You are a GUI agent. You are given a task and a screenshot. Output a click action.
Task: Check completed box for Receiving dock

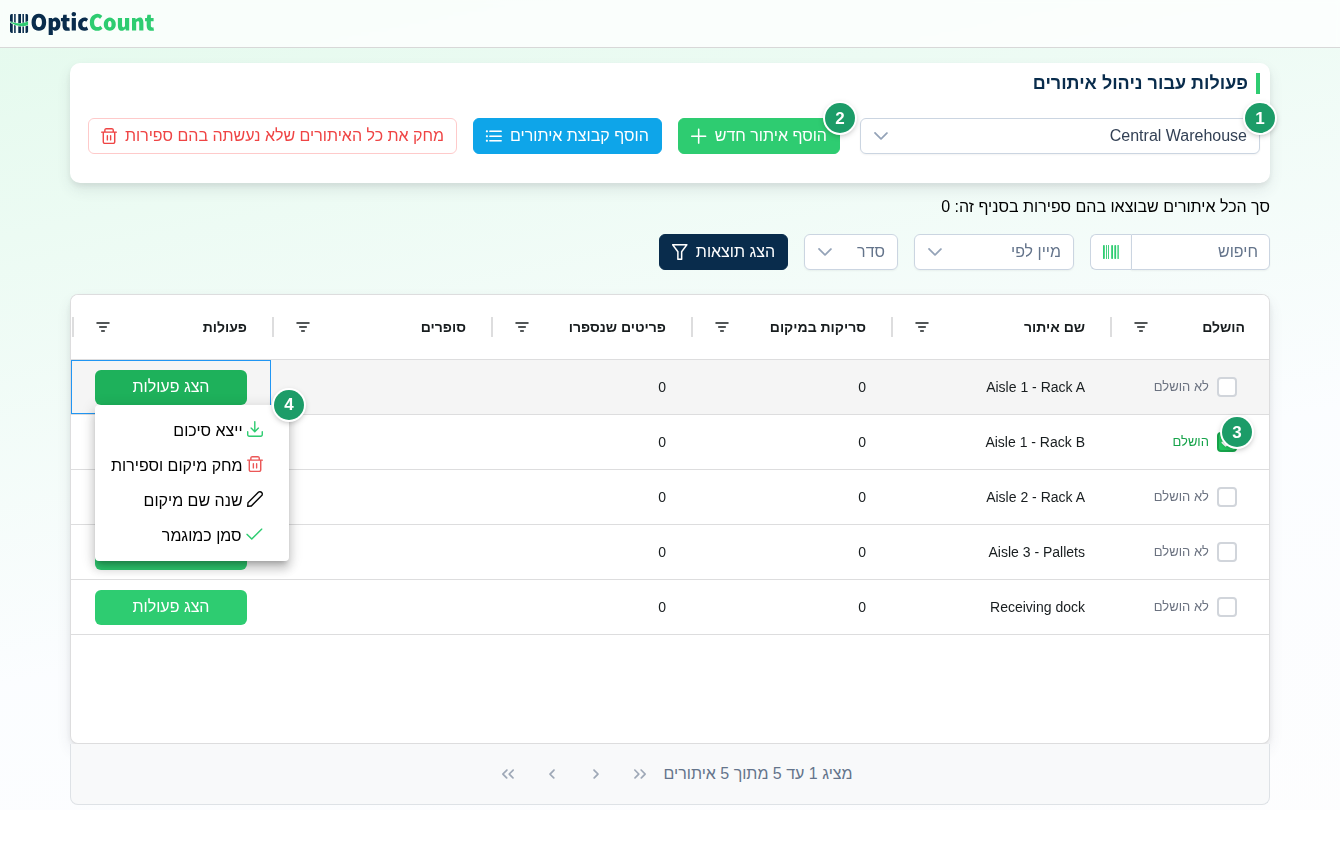pyautogui.click(x=1227, y=607)
